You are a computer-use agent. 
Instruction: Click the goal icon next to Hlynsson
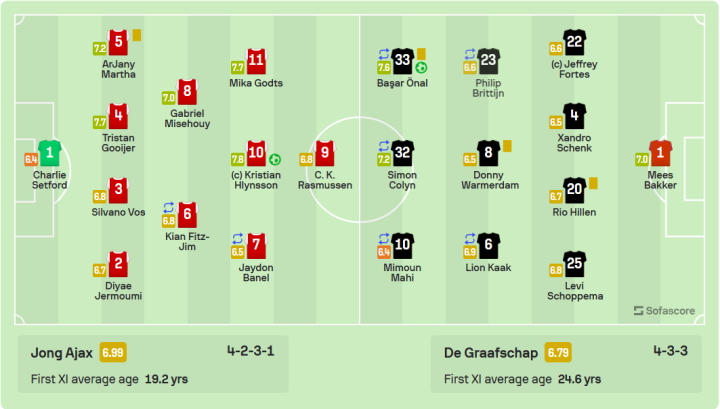[x=275, y=159]
